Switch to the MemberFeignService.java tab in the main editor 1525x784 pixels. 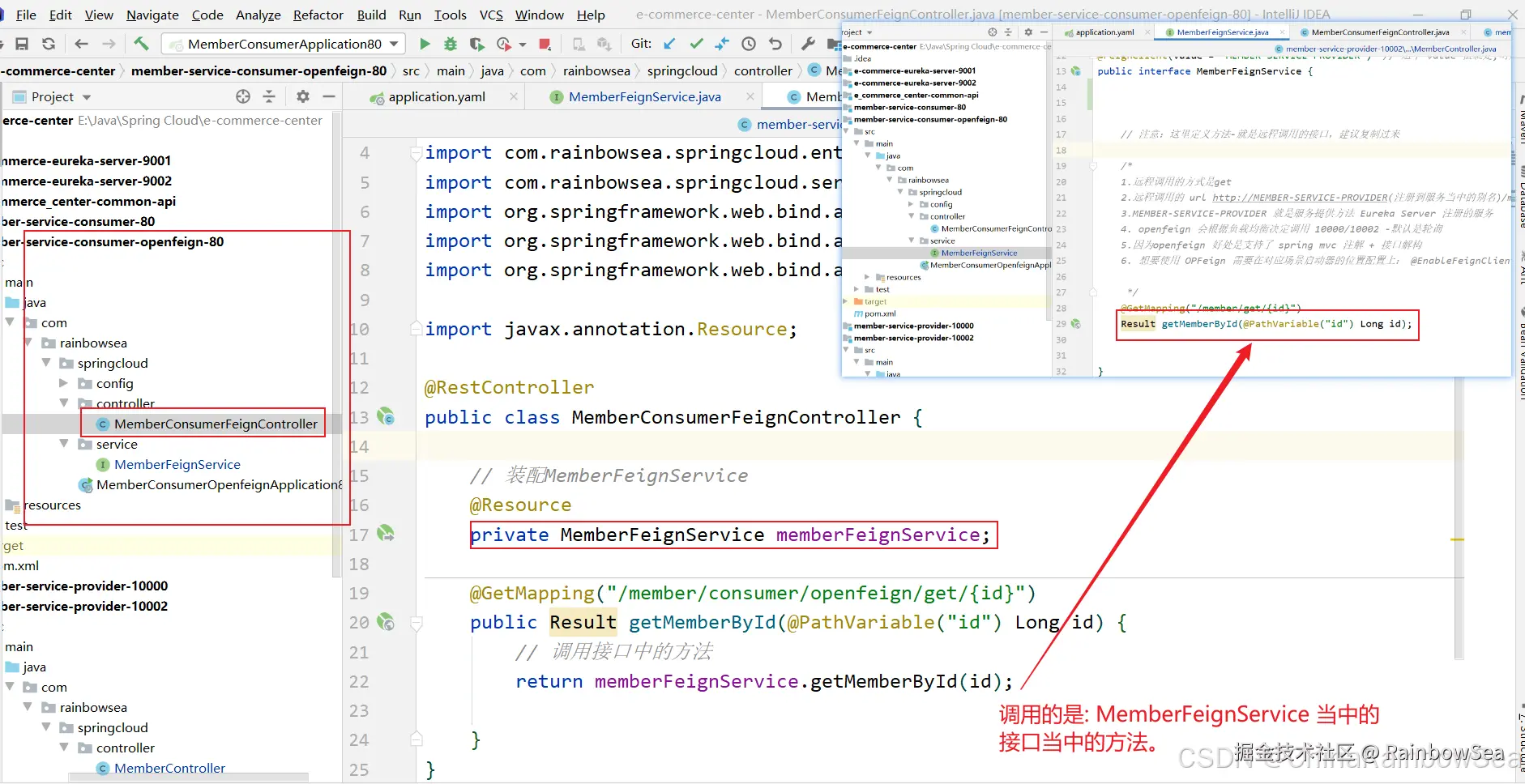tap(645, 97)
